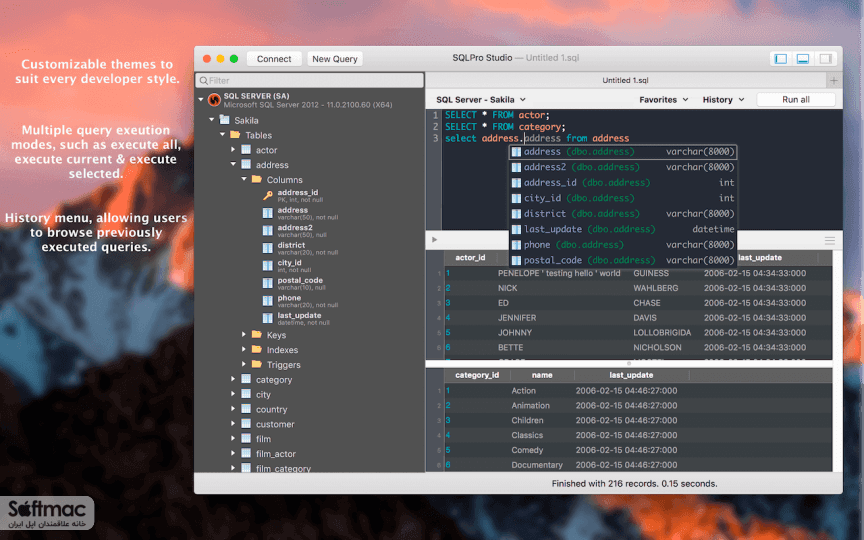The height and width of the screenshot is (540, 864).
Task: Click the Columns folder icon
Action: (x=257, y=180)
